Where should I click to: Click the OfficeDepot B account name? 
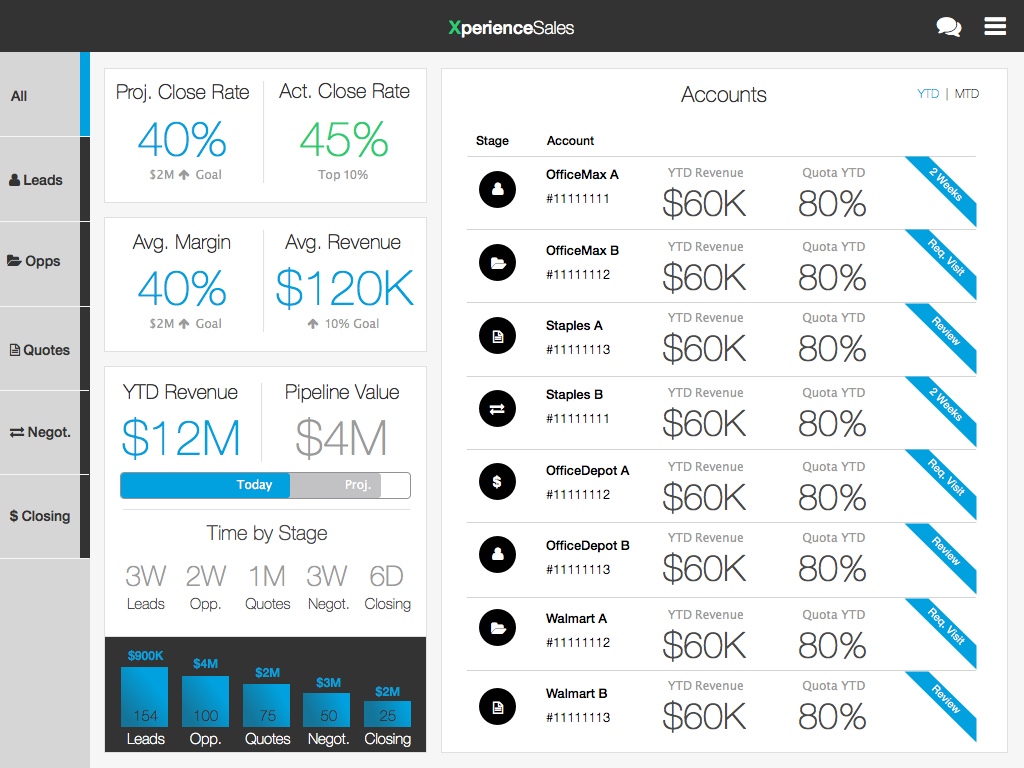pos(587,545)
